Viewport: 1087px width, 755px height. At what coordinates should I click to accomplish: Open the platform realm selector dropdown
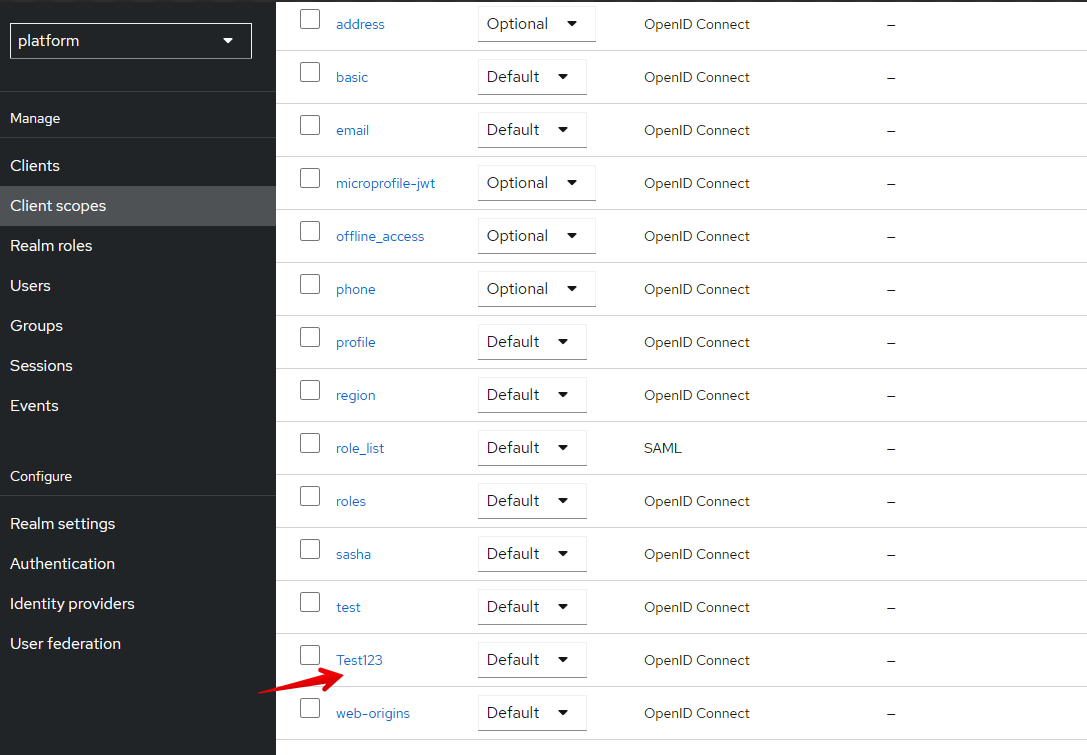[131, 41]
